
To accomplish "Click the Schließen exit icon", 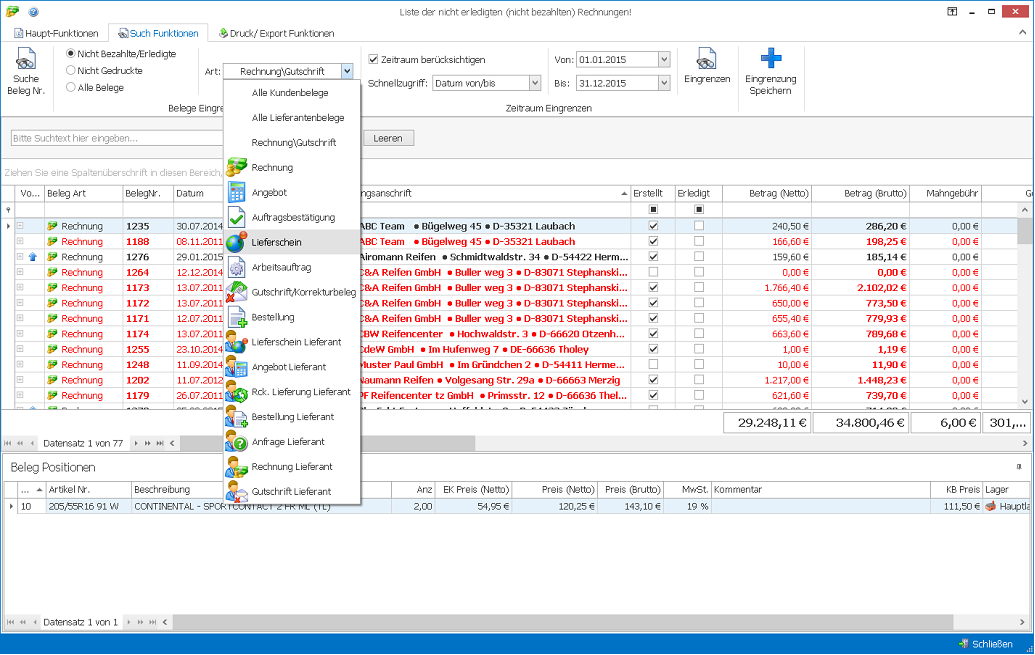I will [x=964, y=644].
